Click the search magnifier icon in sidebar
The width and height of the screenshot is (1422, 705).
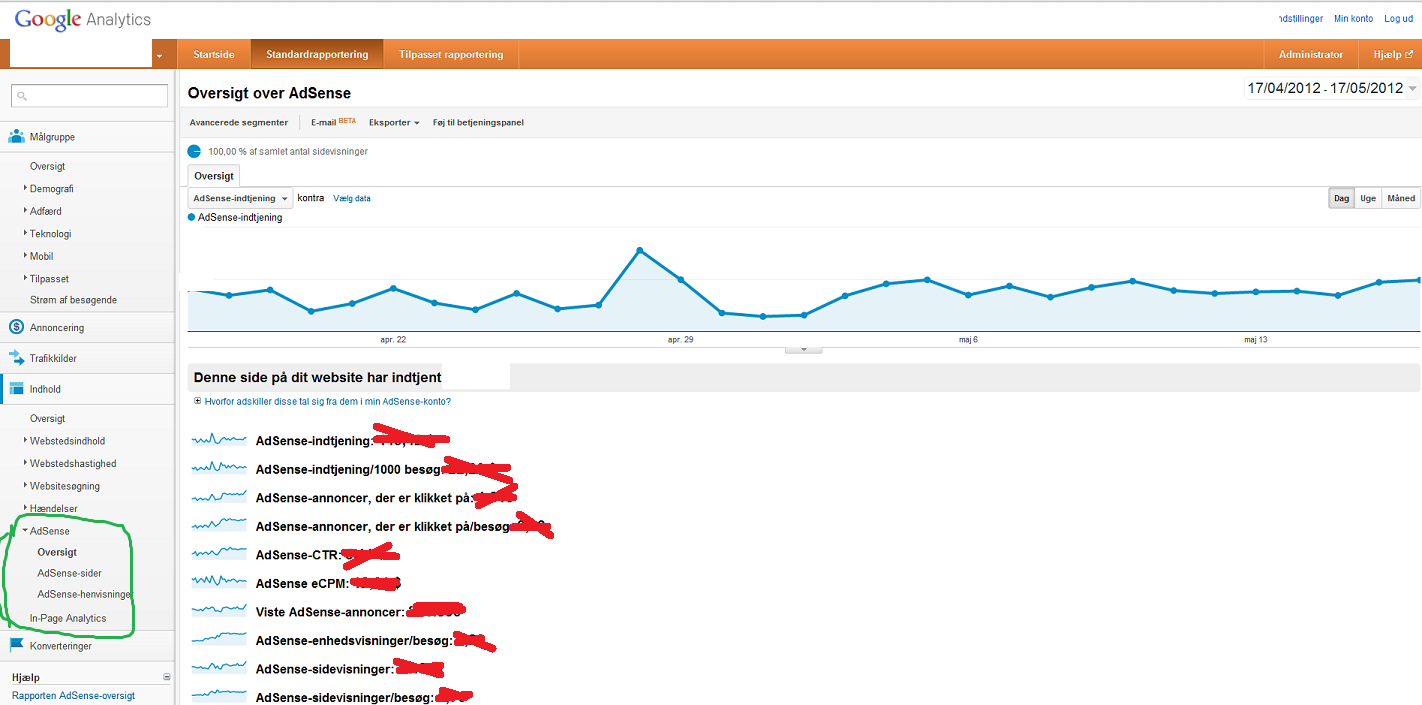(x=23, y=96)
